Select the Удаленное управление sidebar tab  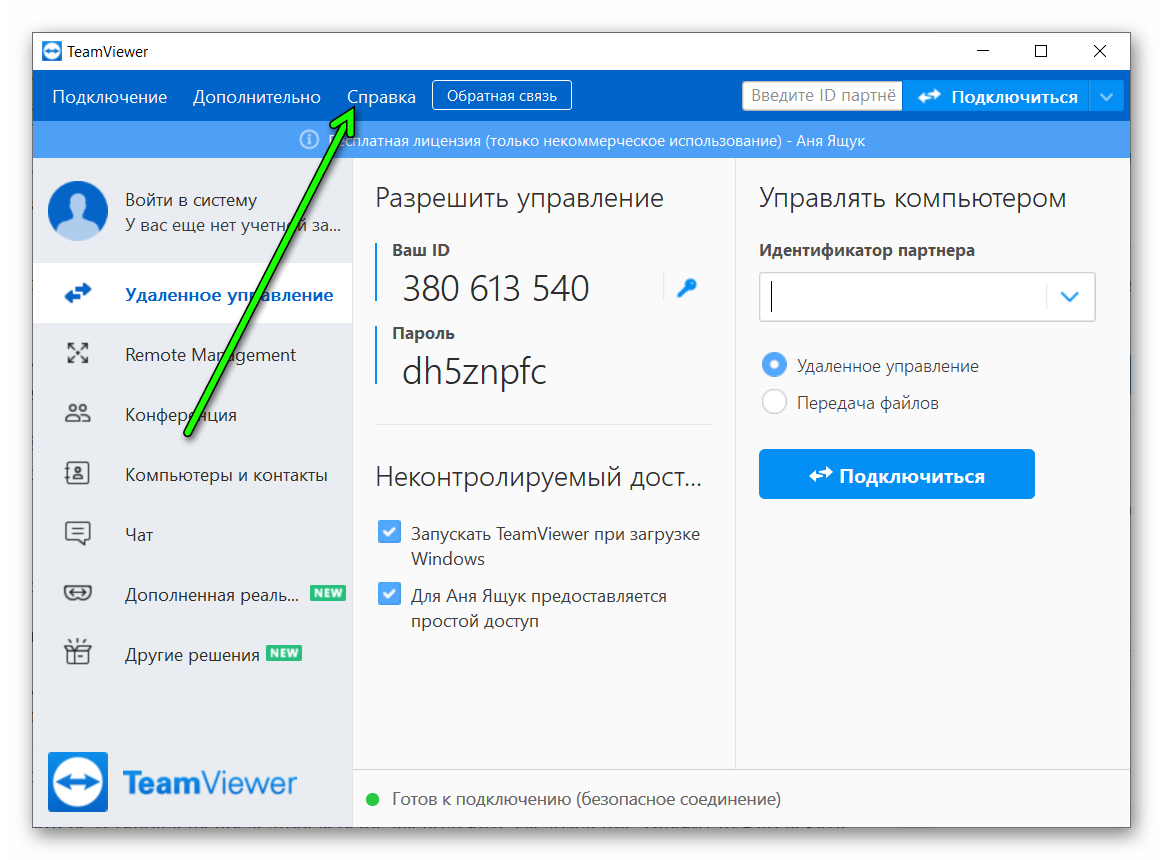[193, 294]
